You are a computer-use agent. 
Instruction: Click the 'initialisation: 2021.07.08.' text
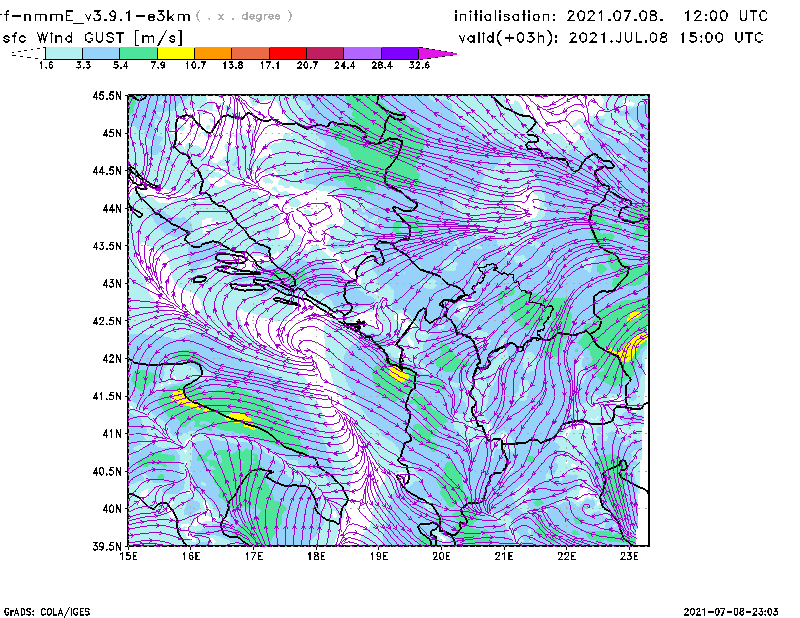click(x=559, y=16)
